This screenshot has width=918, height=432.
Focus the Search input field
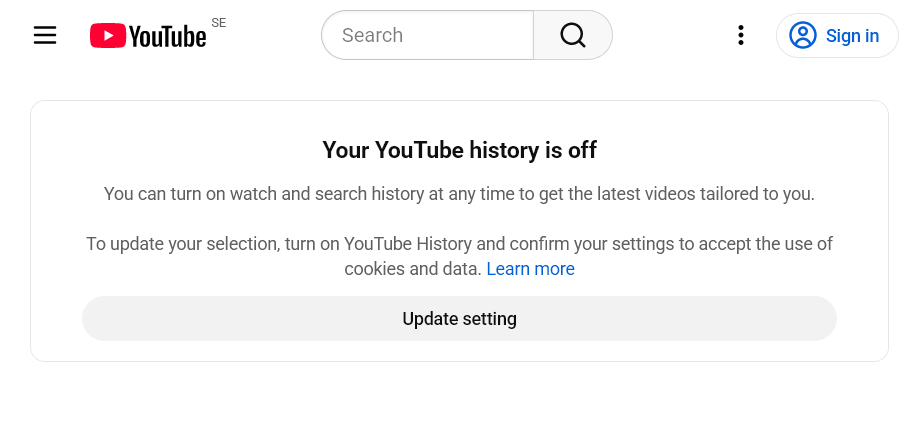430,35
